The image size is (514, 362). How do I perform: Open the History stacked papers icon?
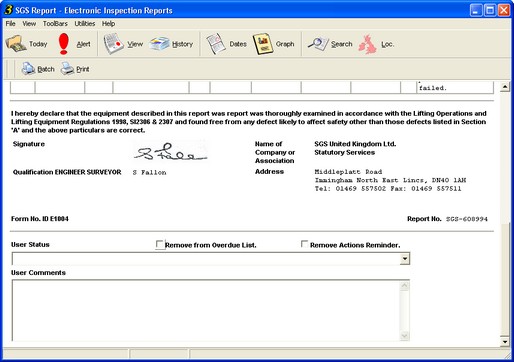coord(159,44)
